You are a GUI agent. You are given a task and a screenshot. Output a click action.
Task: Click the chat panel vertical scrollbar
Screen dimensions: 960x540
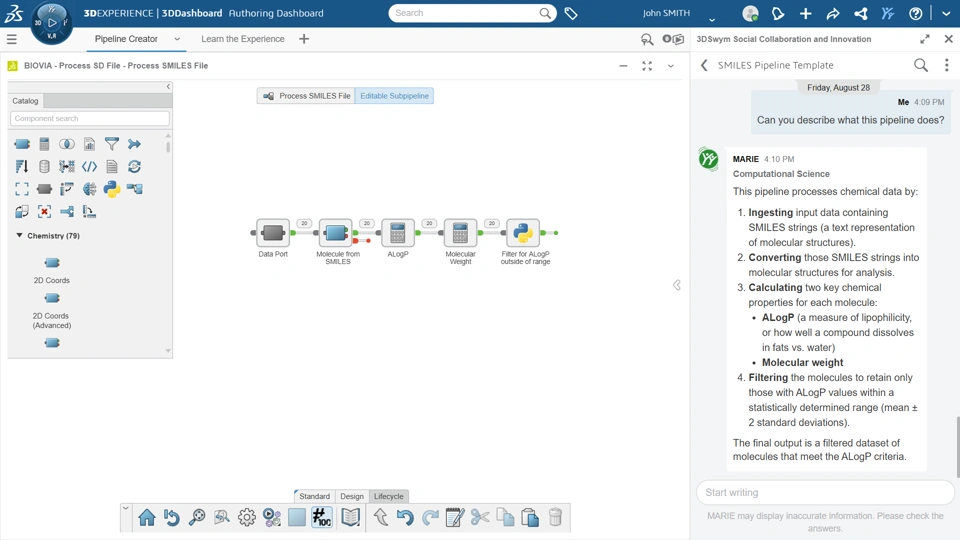(x=958, y=447)
